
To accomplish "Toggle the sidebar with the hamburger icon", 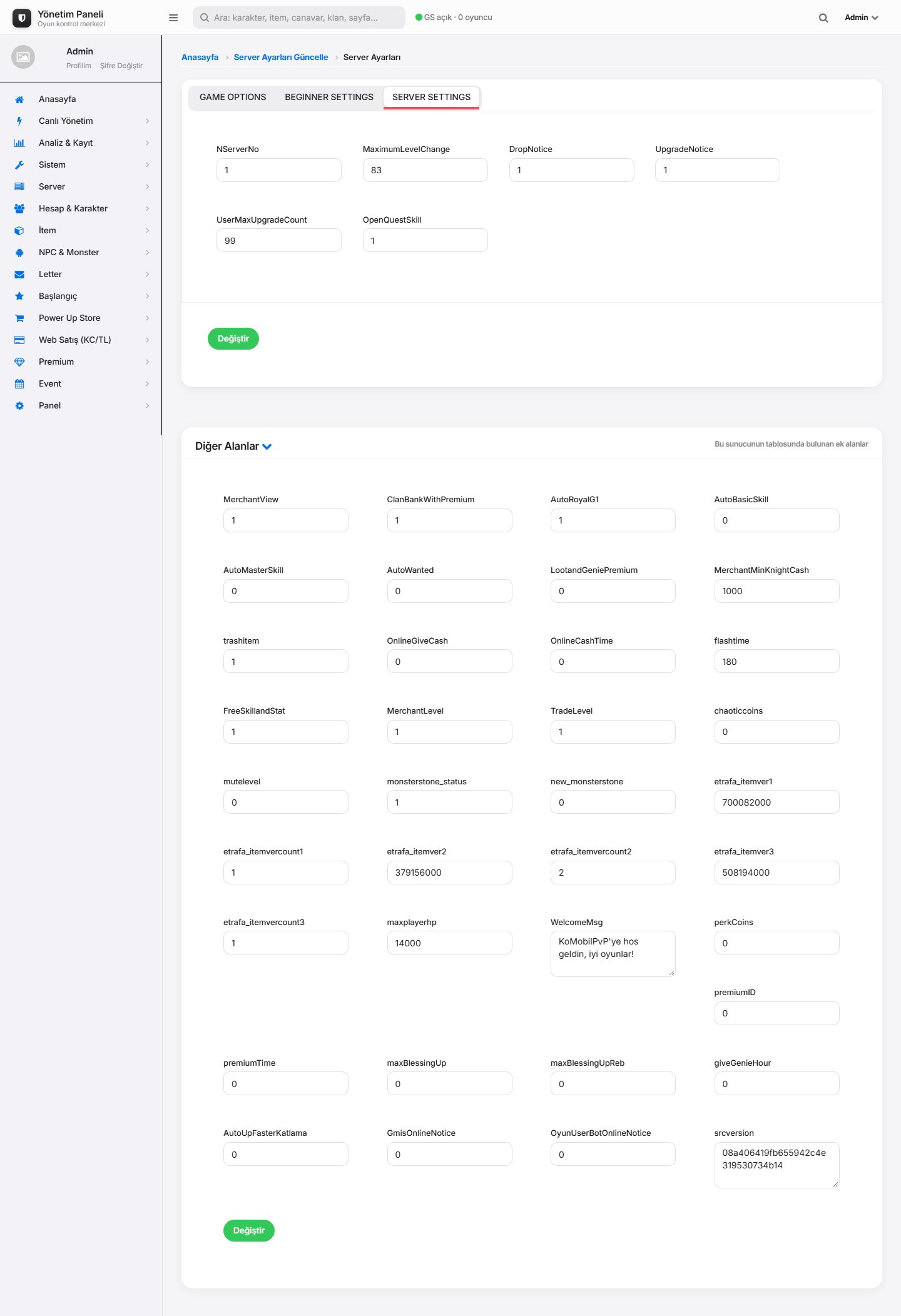I will 173,18.
